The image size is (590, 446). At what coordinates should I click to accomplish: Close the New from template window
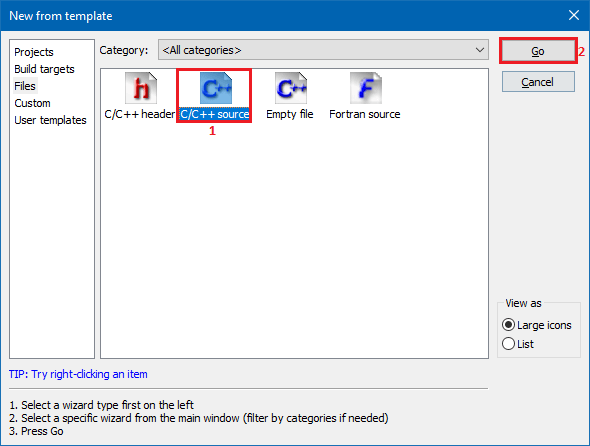pyautogui.click(x=573, y=15)
